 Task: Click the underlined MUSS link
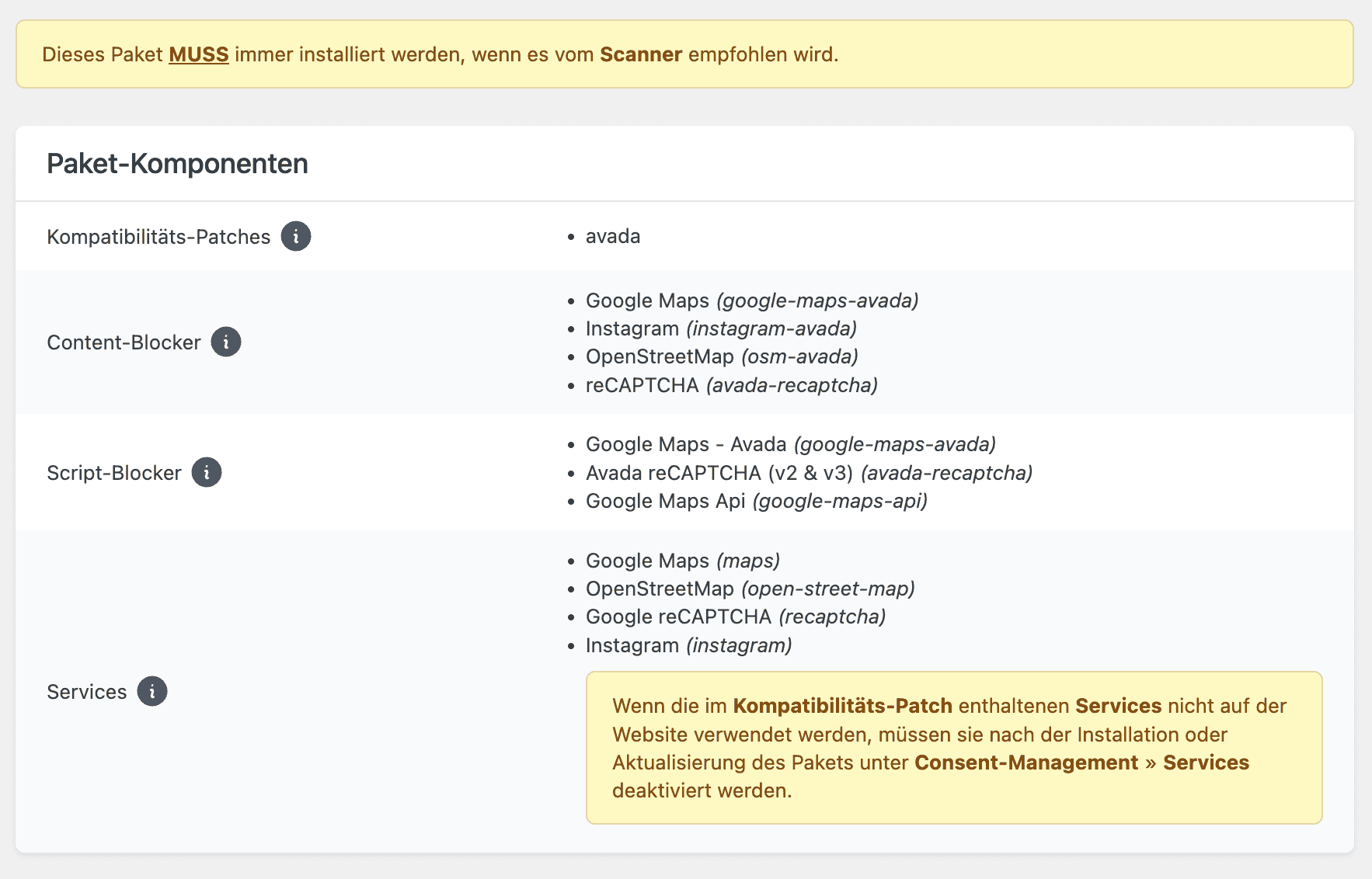(x=199, y=54)
